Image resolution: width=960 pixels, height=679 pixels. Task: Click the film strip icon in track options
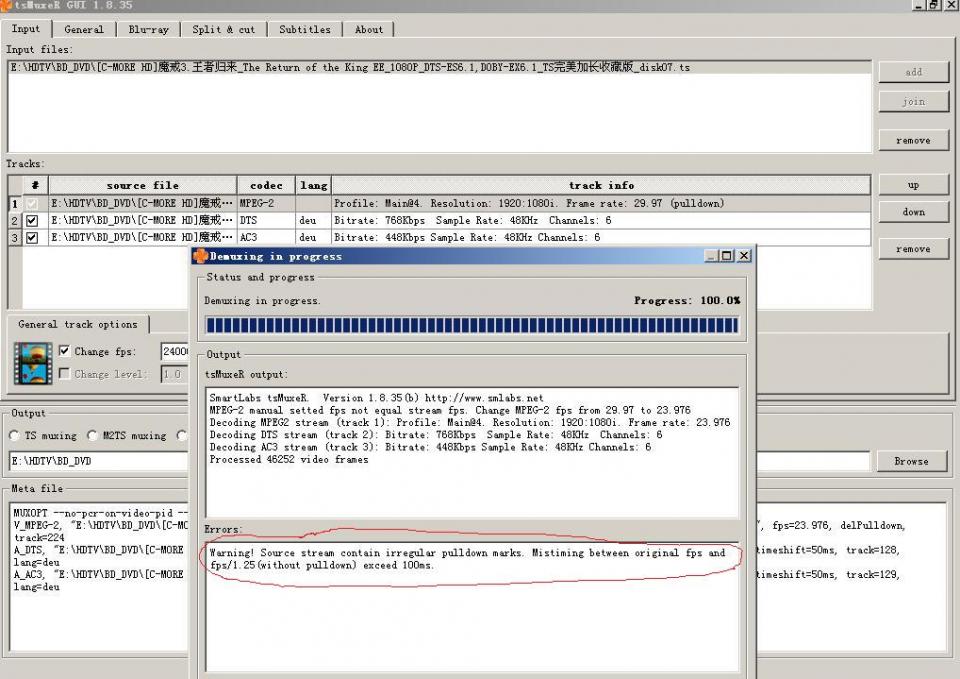coord(32,363)
